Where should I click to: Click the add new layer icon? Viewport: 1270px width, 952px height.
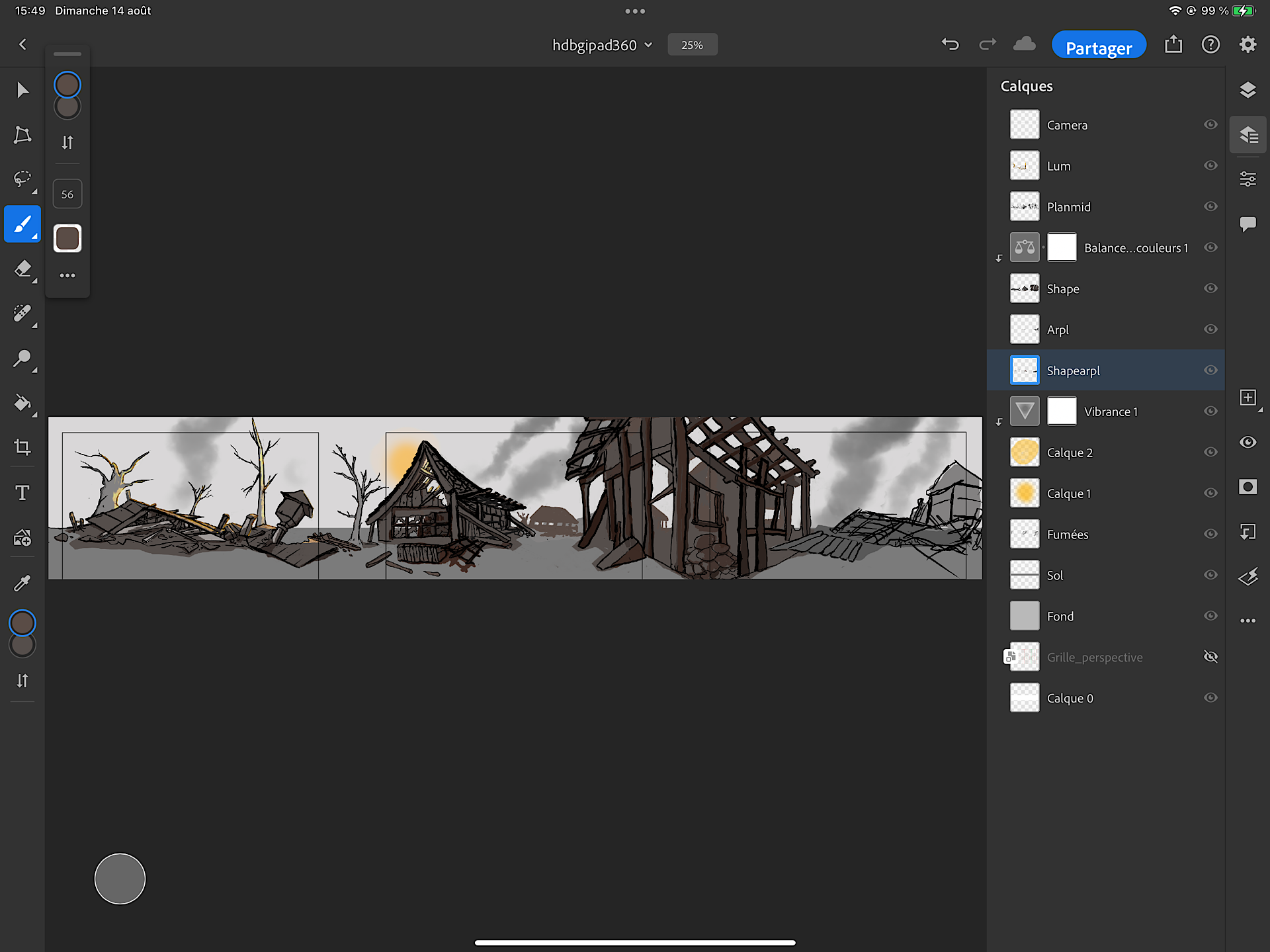point(1248,398)
